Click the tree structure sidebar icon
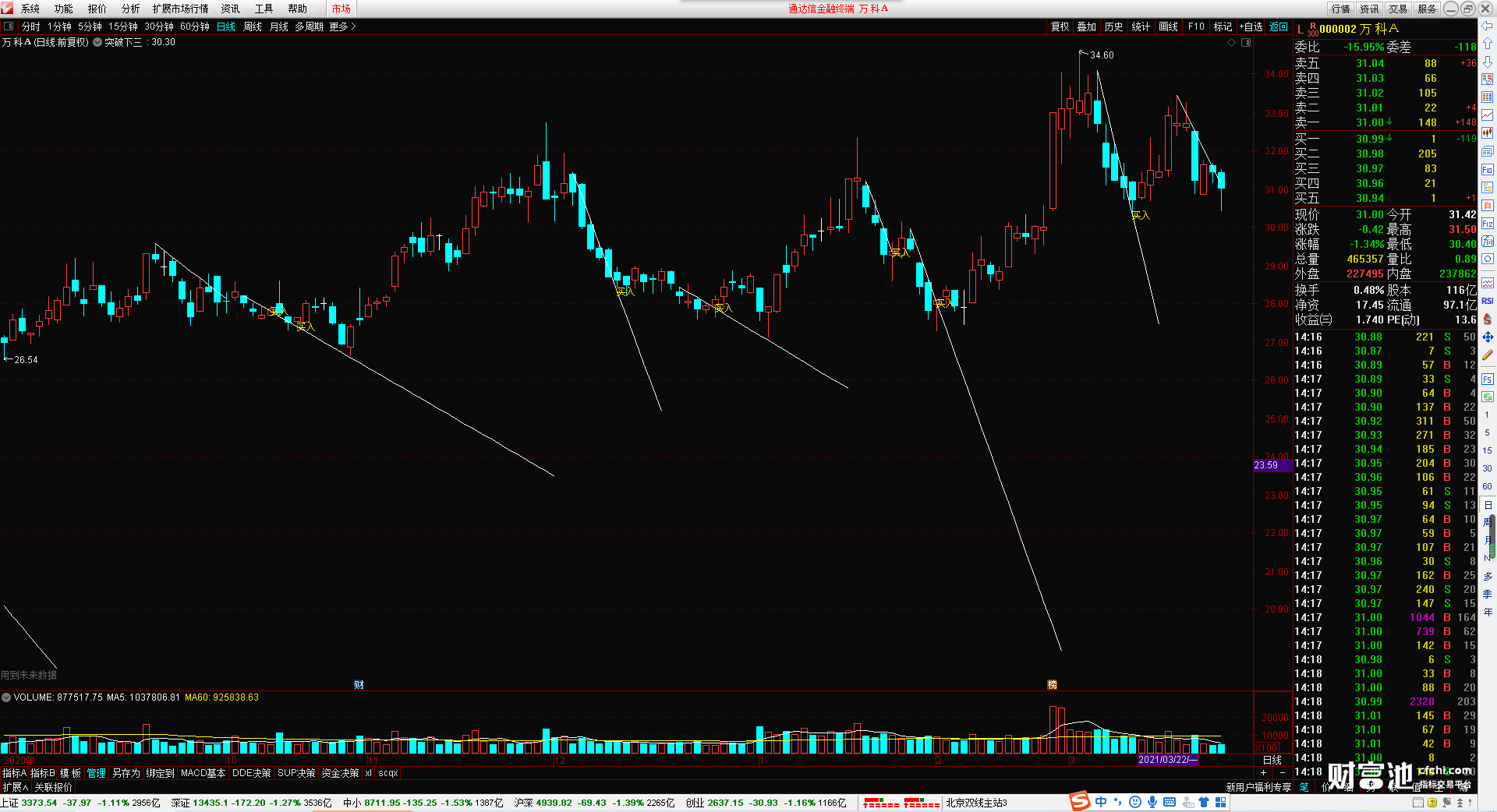The width and height of the screenshot is (1497, 812). pyautogui.click(x=1488, y=187)
